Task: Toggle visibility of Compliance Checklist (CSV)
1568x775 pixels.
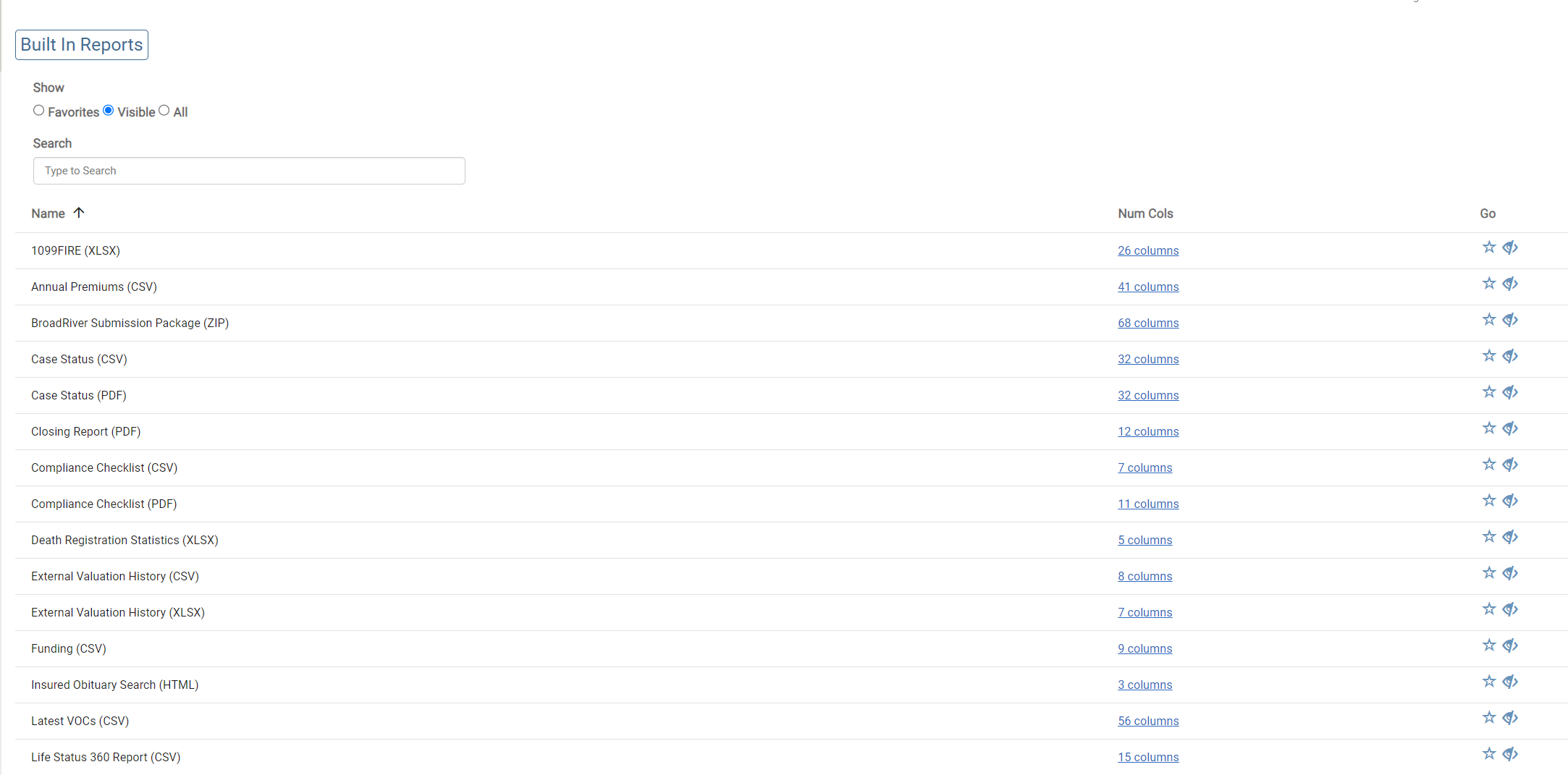Action: pos(1510,465)
